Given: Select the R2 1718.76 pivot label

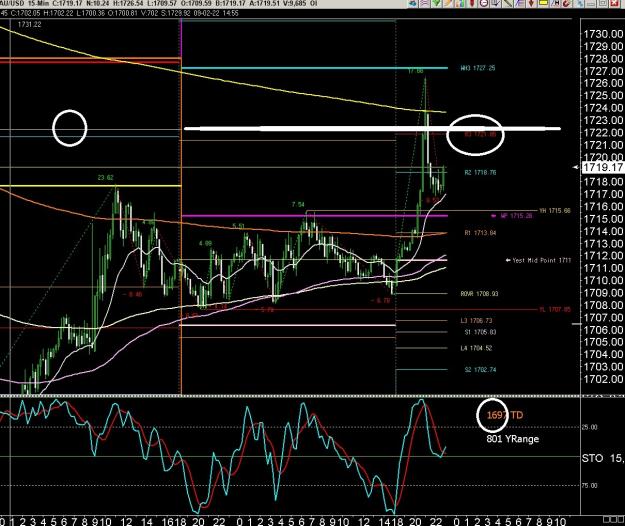Looking at the screenshot, I should pyautogui.click(x=480, y=173).
